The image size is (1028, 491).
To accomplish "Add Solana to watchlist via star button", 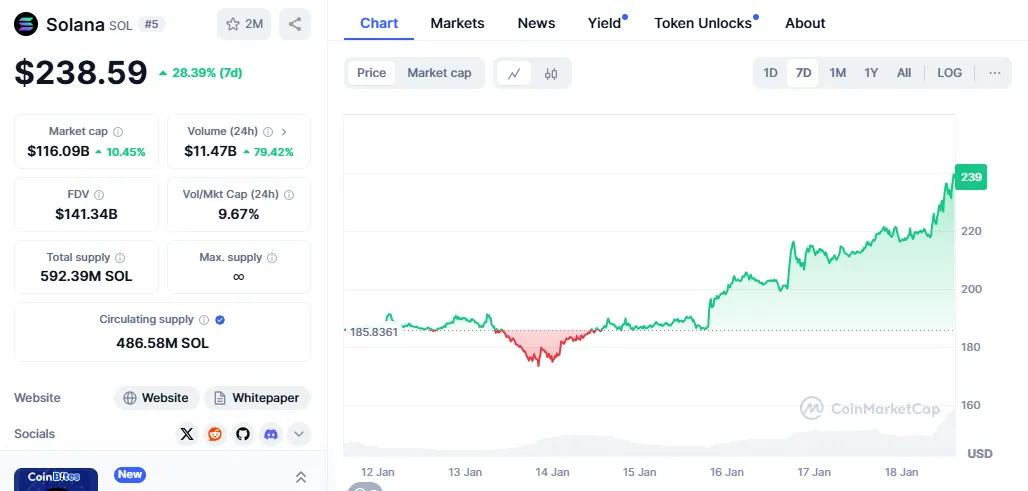I will click(x=245, y=24).
